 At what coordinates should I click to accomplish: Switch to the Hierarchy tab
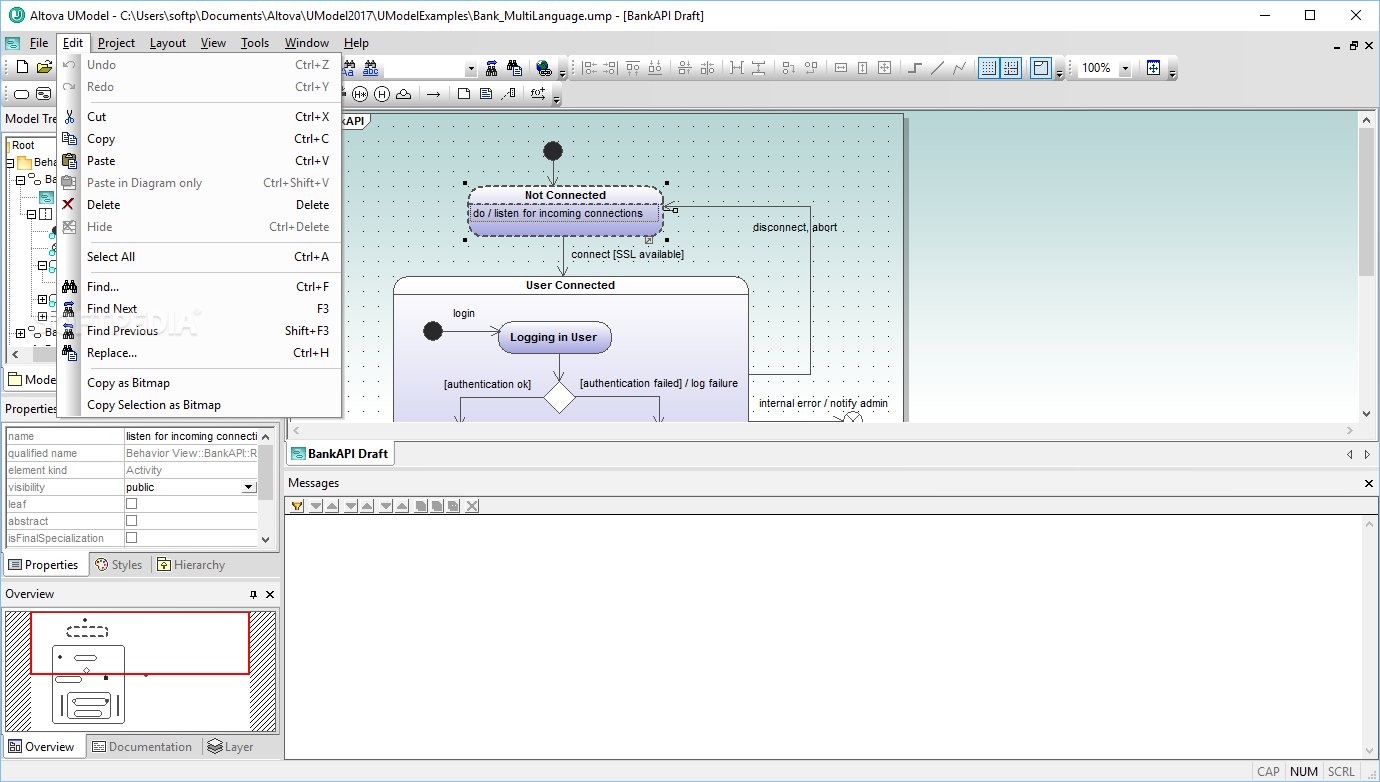[191, 565]
